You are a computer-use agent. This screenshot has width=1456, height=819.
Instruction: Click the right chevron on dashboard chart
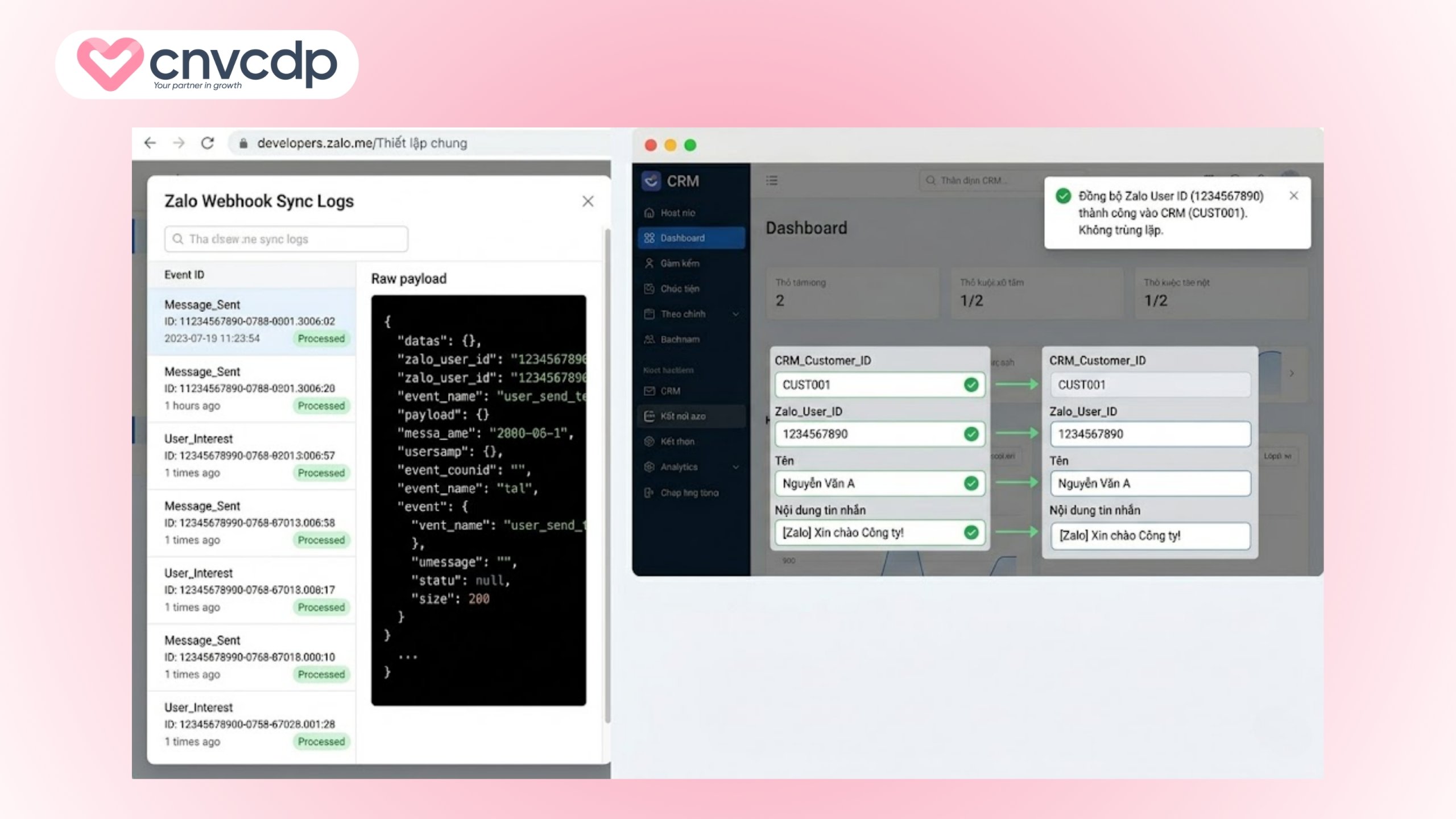point(1292,374)
